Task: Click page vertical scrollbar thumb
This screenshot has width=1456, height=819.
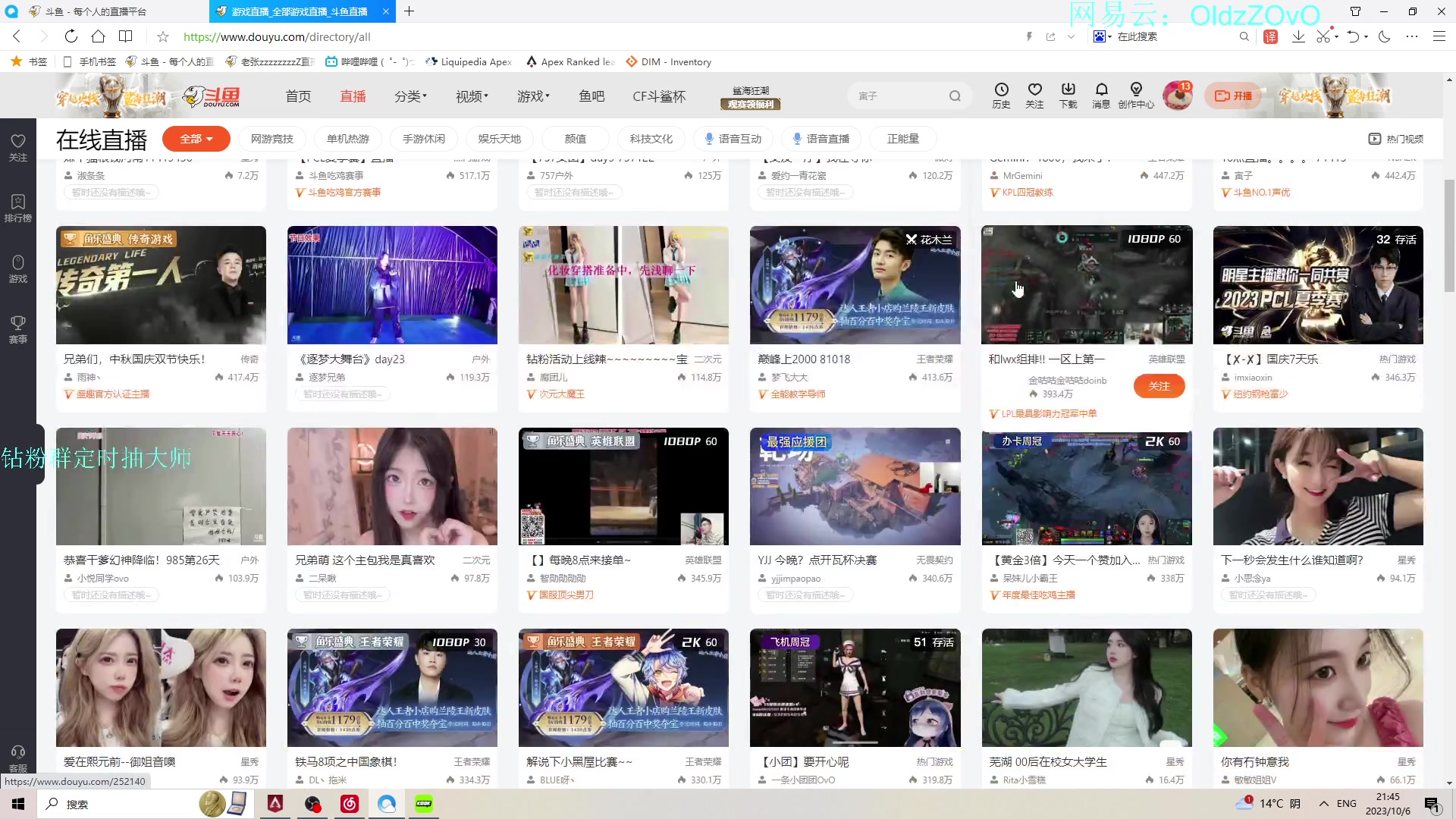Action: (x=1449, y=235)
